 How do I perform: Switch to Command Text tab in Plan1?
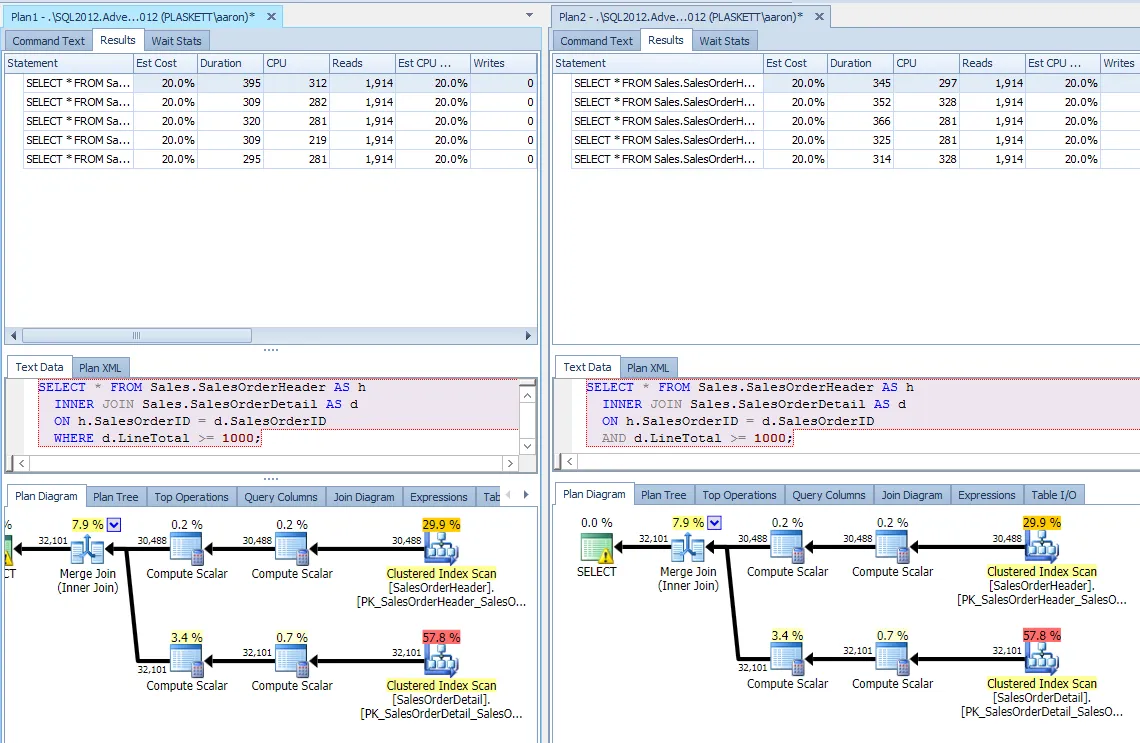click(x=48, y=41)
